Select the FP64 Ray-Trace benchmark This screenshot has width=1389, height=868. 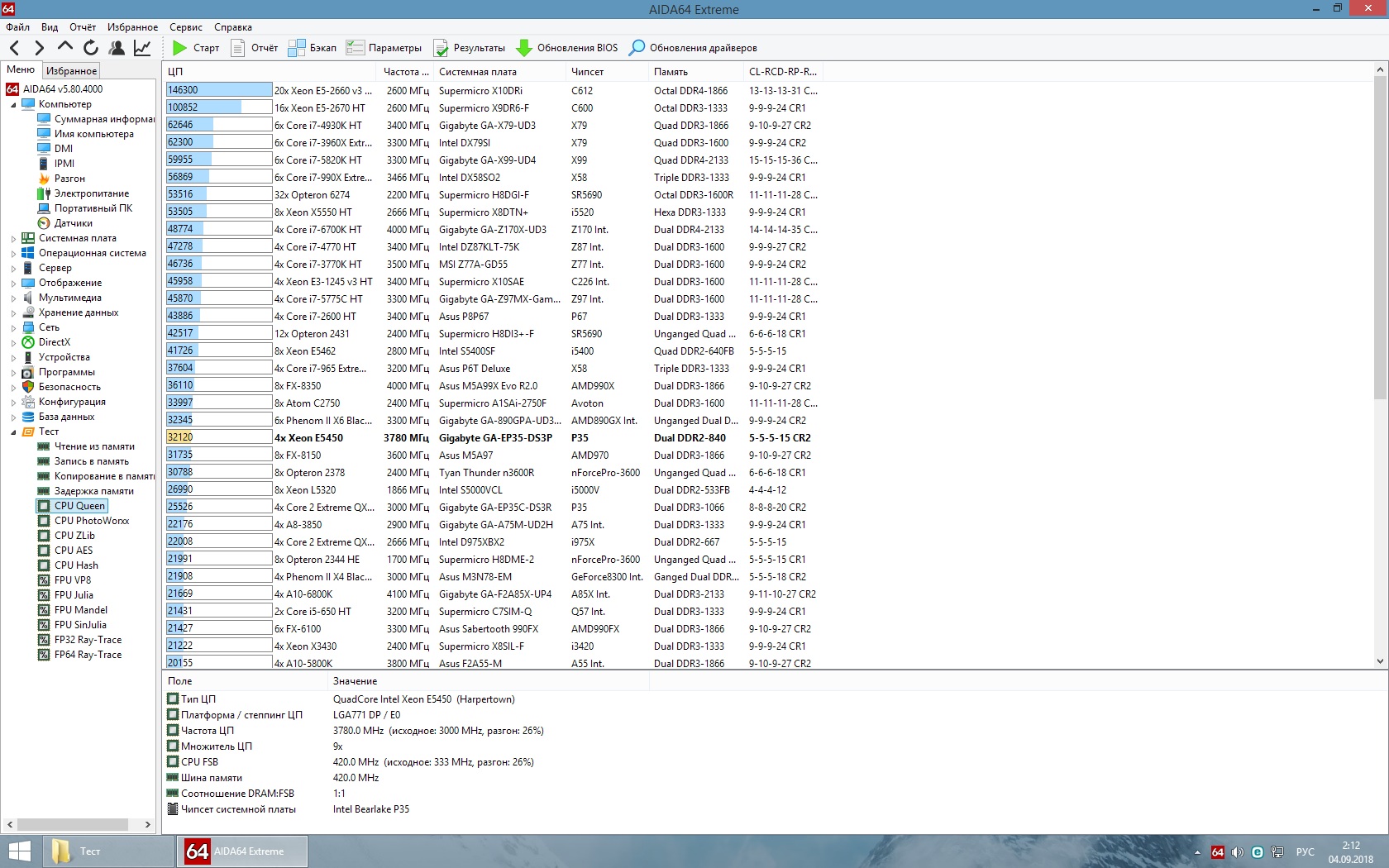(79, 655)
